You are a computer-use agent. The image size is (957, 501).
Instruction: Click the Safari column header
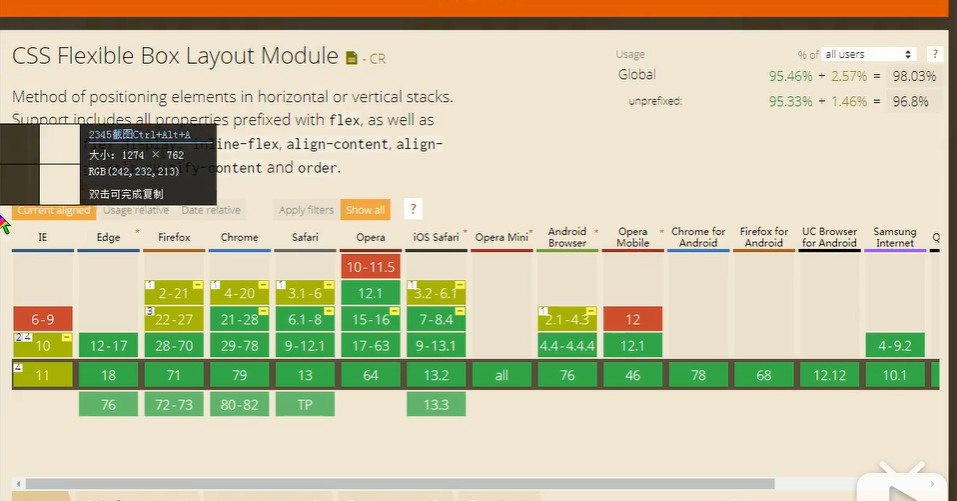click(305, 237)
